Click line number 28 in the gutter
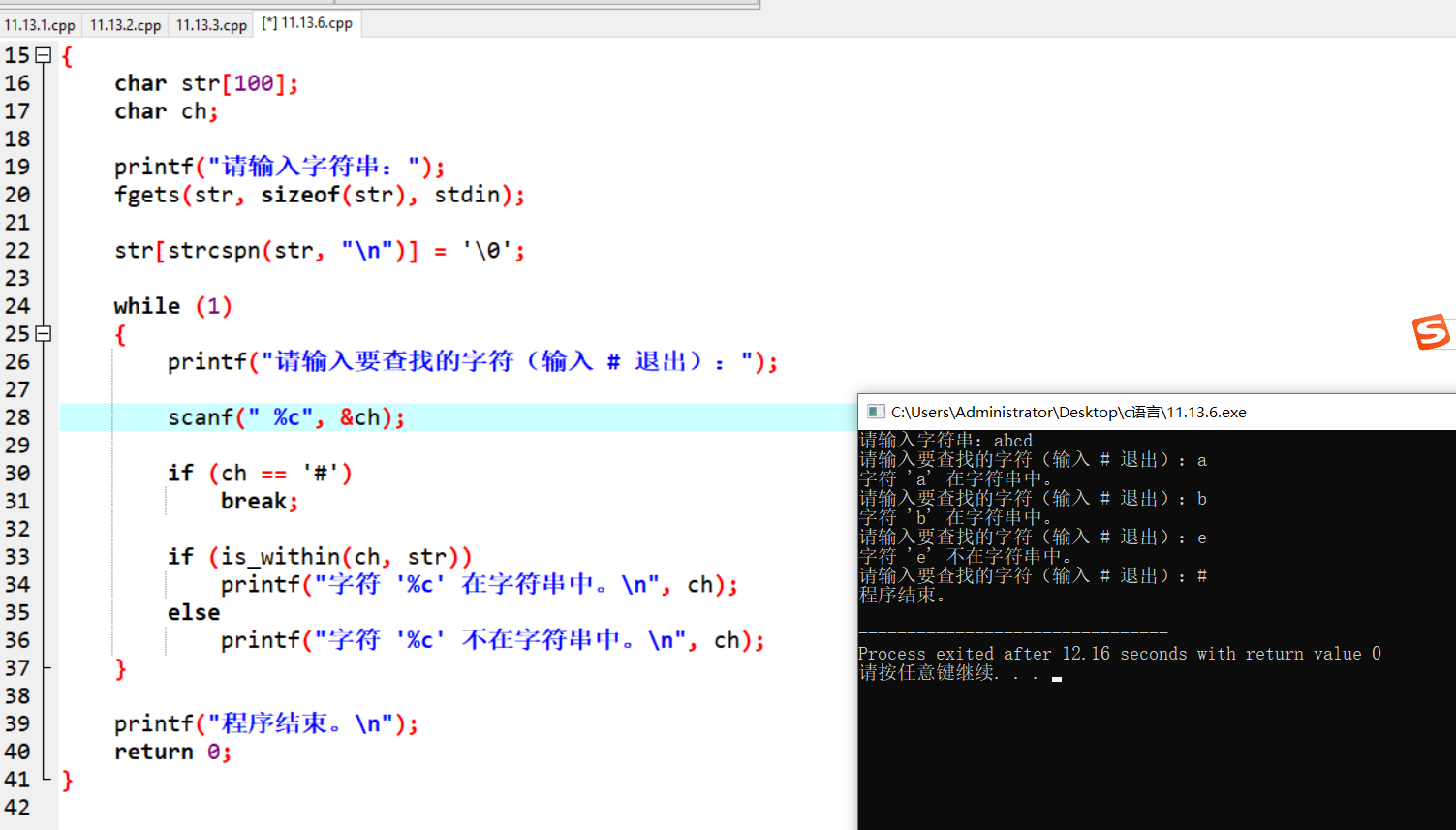Viewport: 1456px width, 830px height. coord(17,417)
